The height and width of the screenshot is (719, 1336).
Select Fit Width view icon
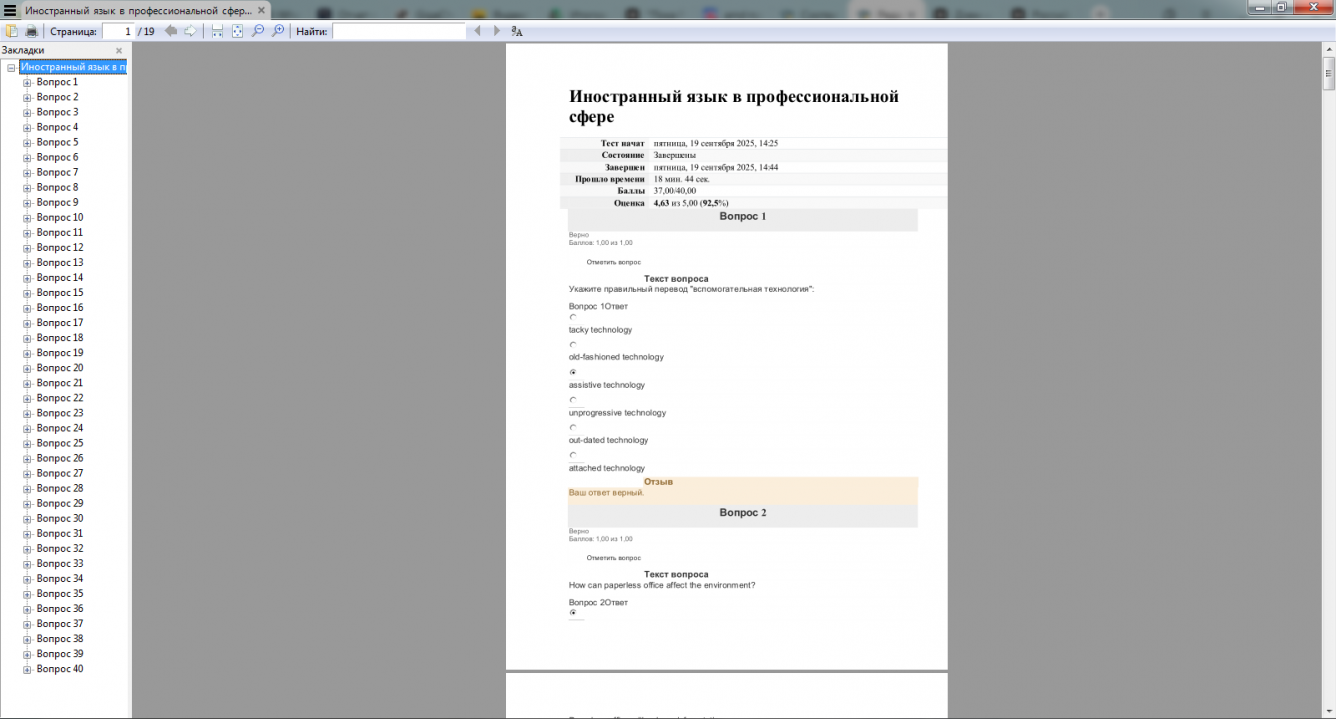tap(217, 31)
